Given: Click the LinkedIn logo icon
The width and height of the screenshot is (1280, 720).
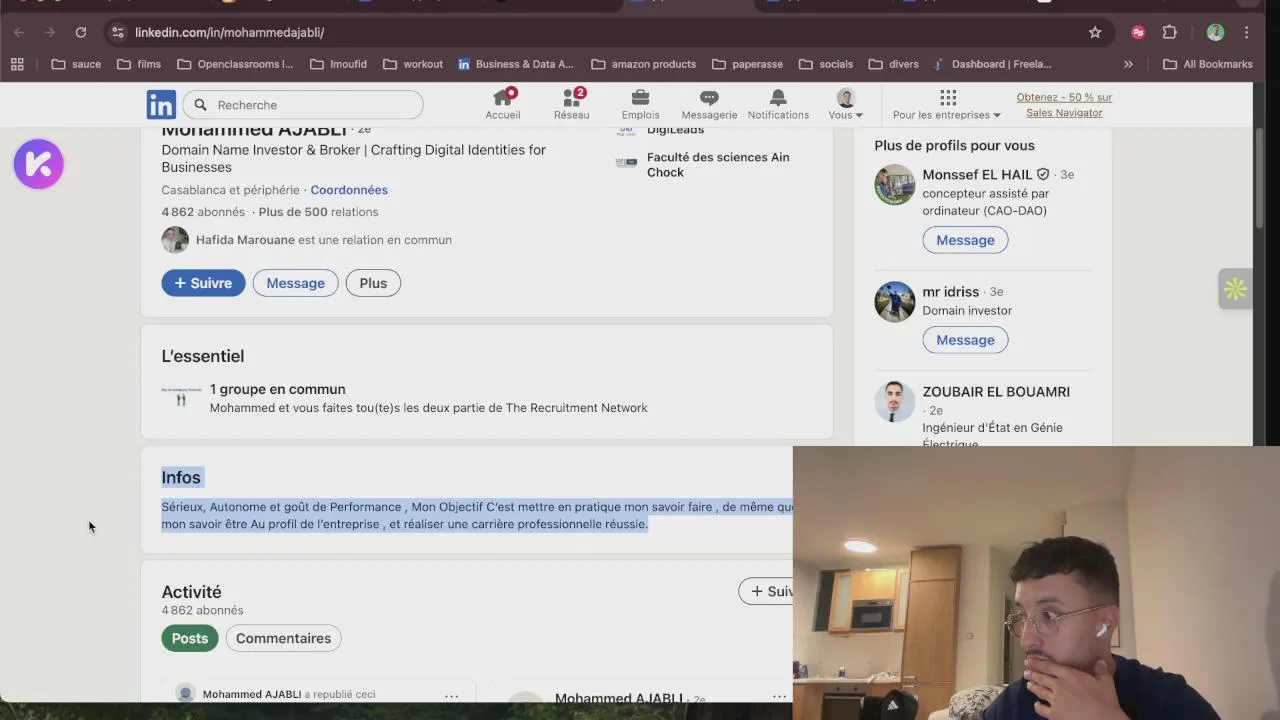Looking at the screenshot, I should (x=161, y=105).
